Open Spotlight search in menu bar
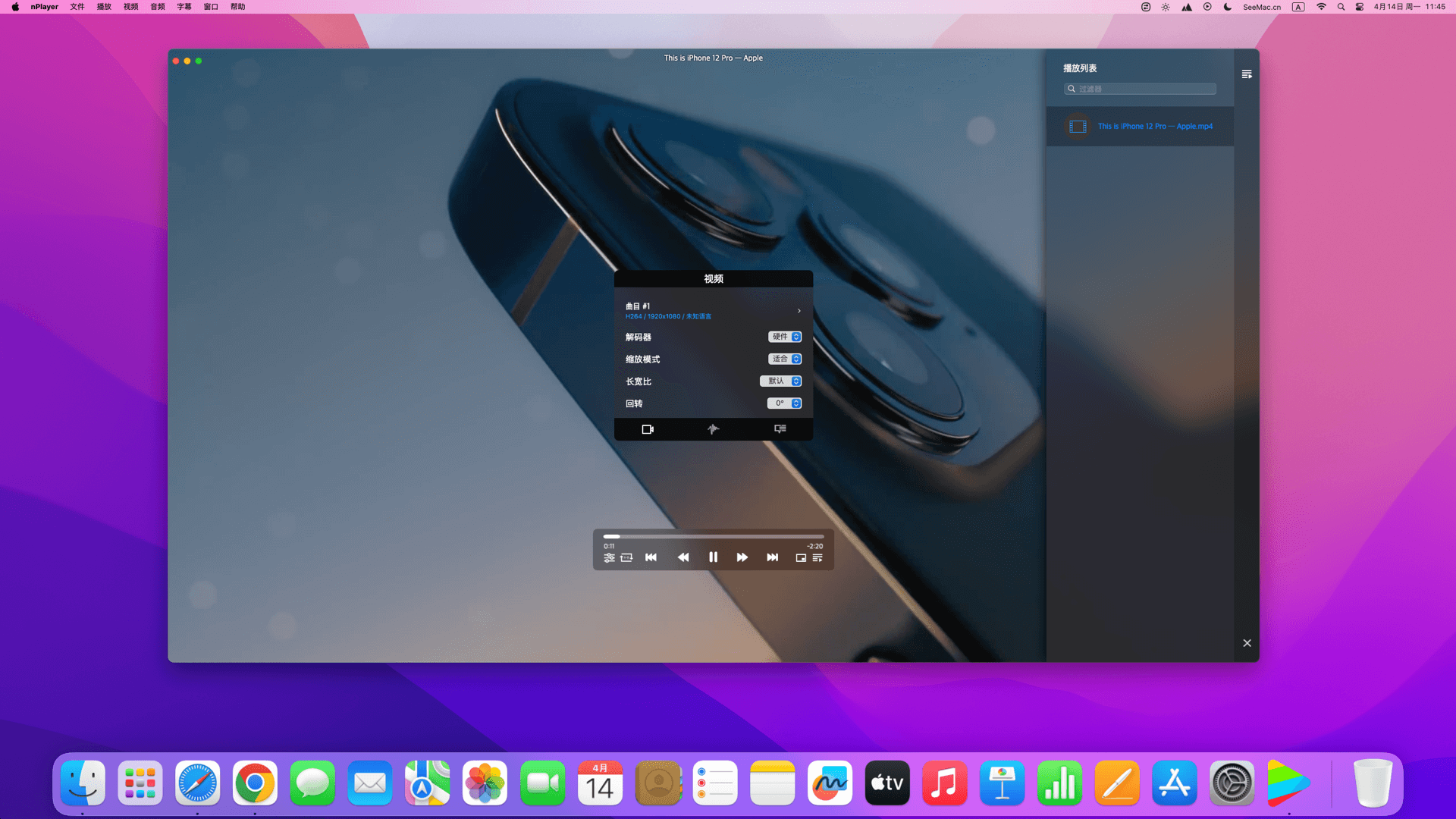The image size is (1456, 819). (1341, 7)
